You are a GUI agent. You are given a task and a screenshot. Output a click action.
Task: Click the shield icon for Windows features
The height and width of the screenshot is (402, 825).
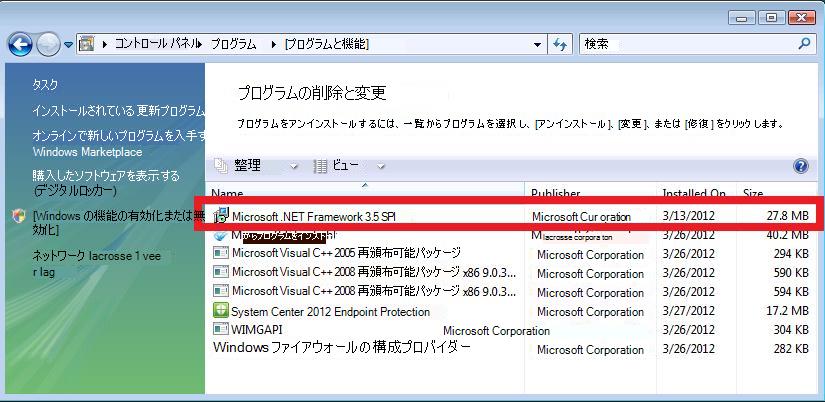pos(19,216)
